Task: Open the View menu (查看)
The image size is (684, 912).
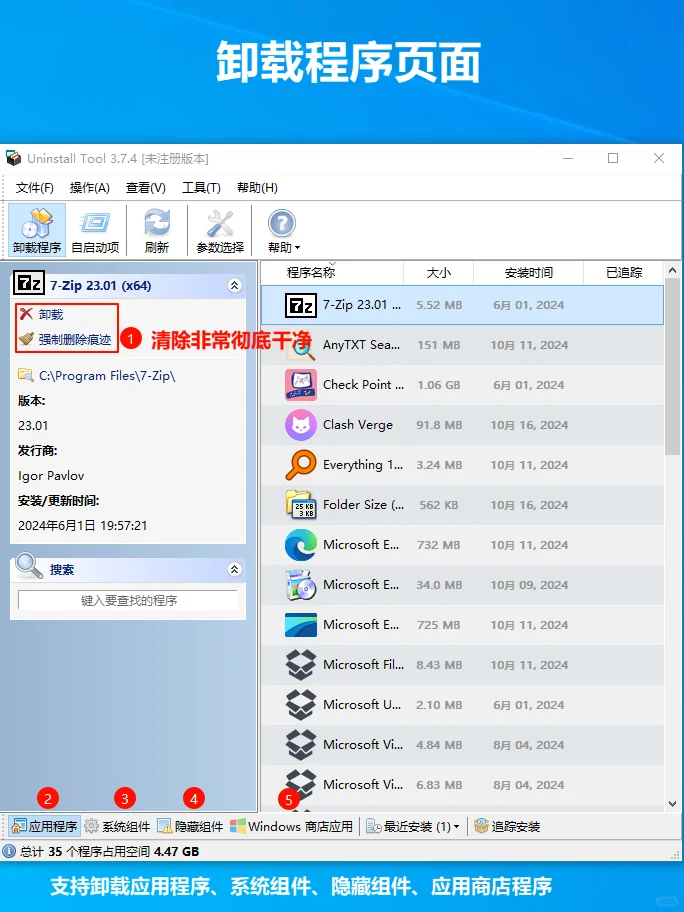Action: (x=145, y=188)
